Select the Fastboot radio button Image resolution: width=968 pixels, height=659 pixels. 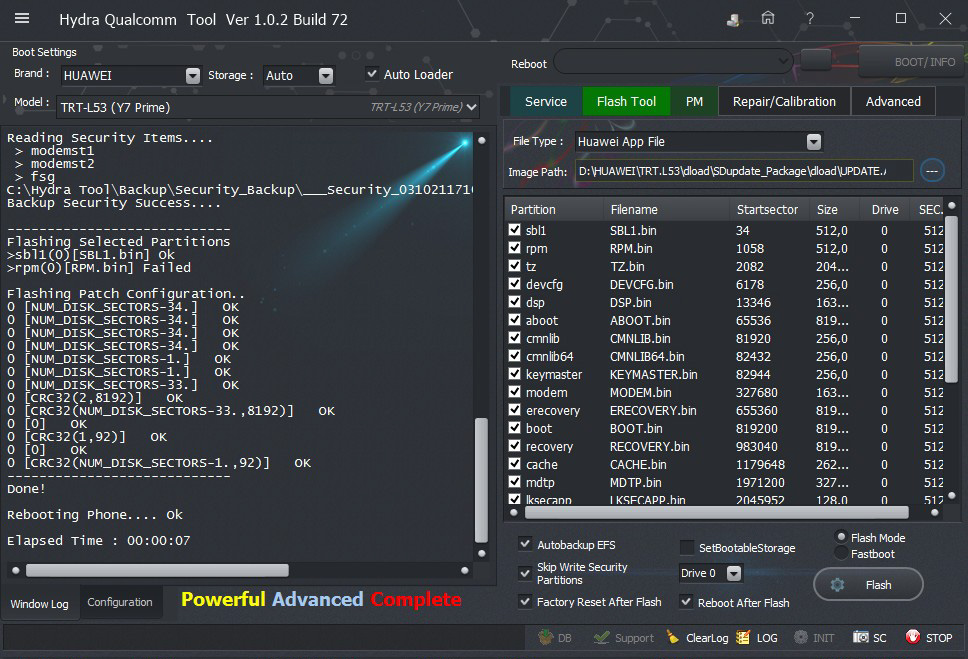(841, 553)
